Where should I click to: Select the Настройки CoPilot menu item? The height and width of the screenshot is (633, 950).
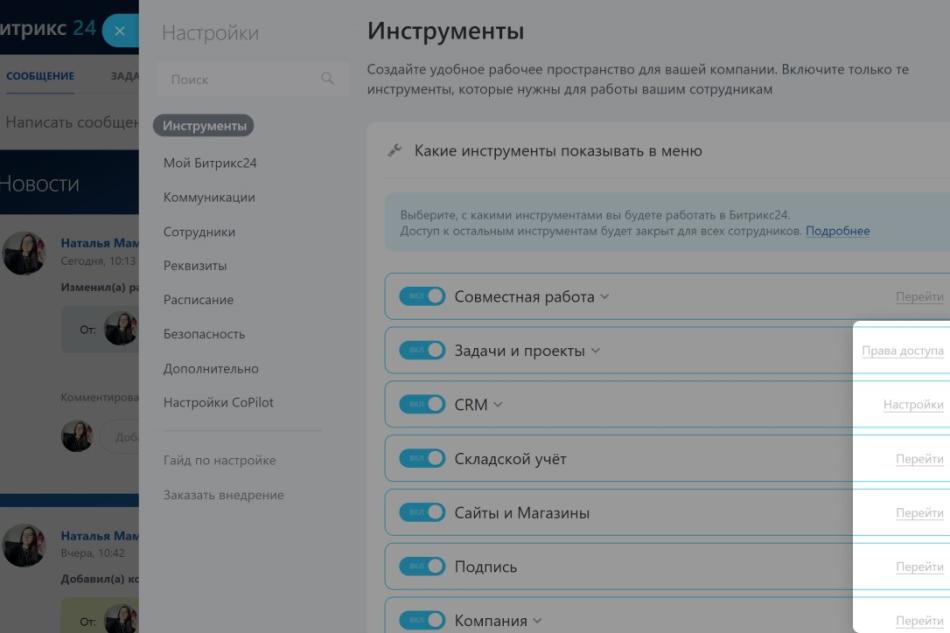point(218,402)
